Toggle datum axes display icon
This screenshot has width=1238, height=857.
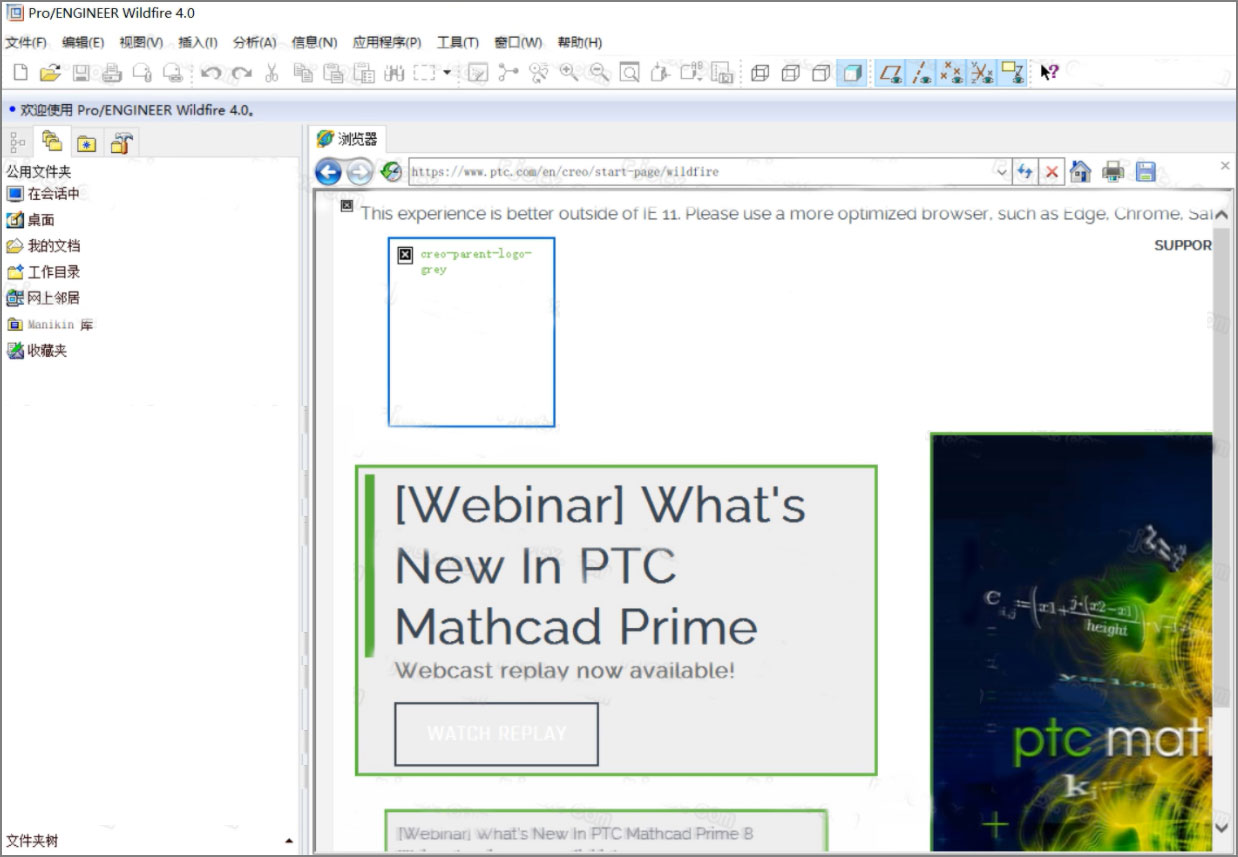pyautogui.click(x=921, y=73)
